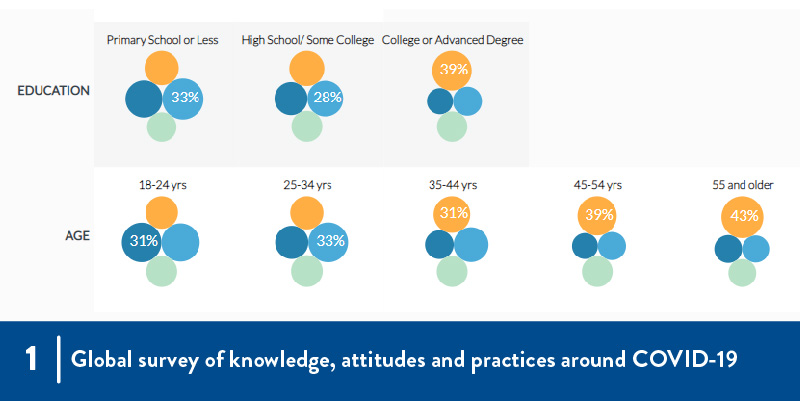Select the light blue bubble in the 35-44 yrs group
This screenshot has height=401, width=800.
click(x=470, y=245)
